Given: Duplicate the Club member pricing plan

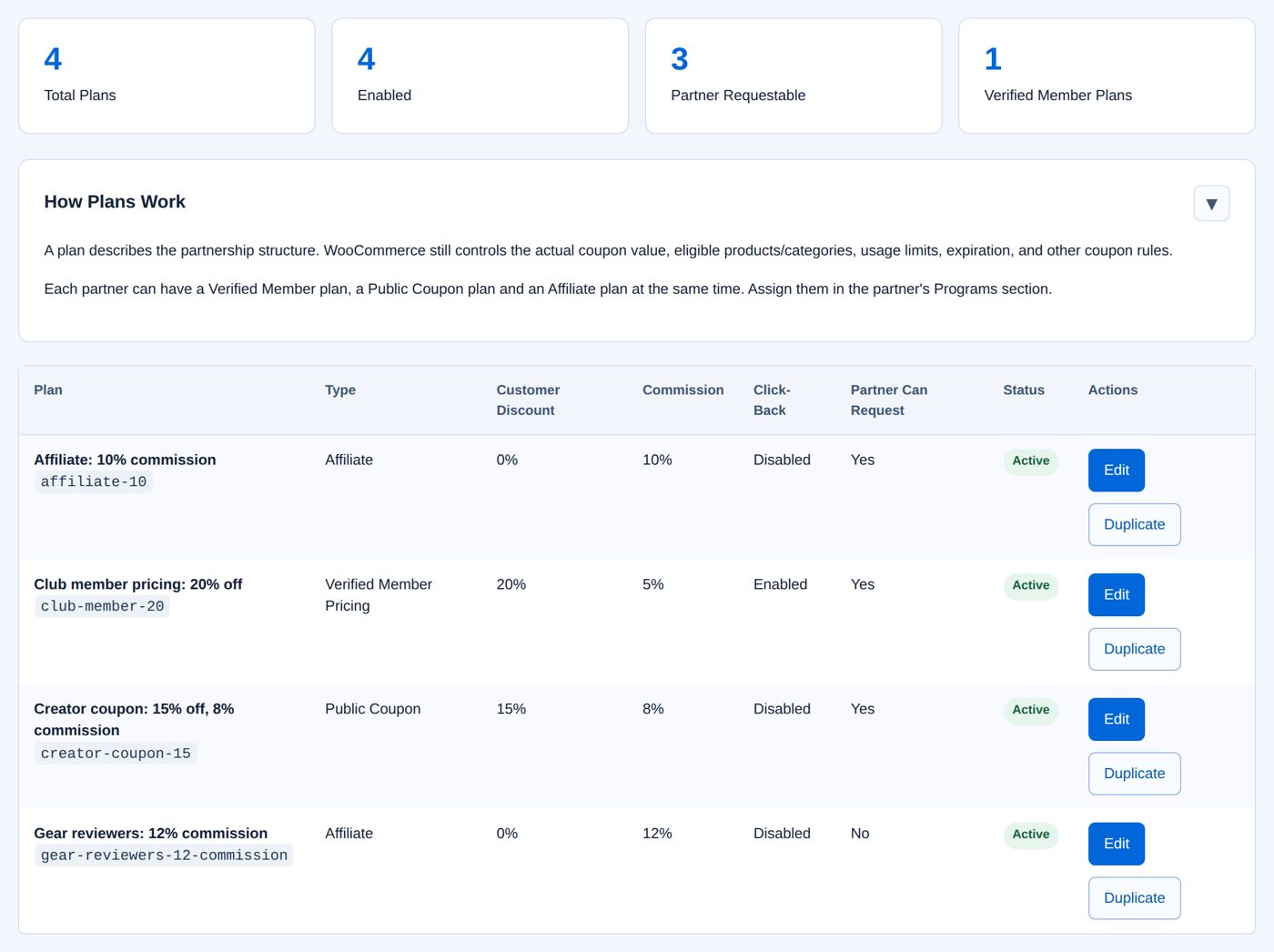Looking at the screenshot, I should (x=1134, y=649).
